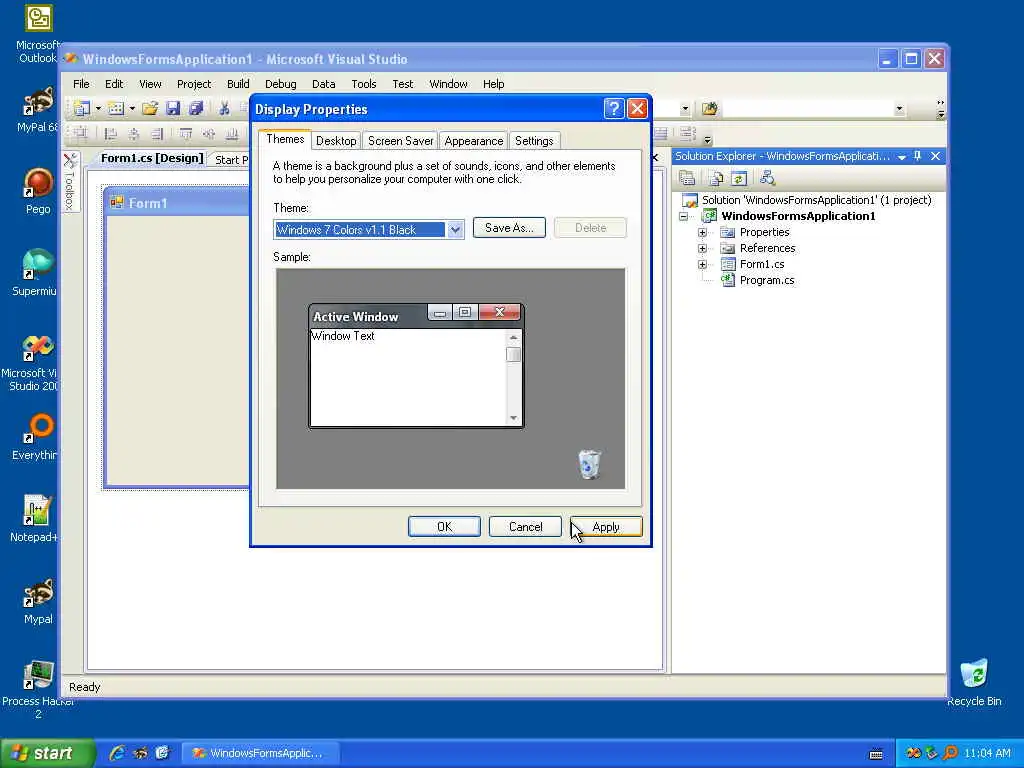Viewport: 1024px width, 768px height.
Task: Open the Build menu
Action: 238,84
